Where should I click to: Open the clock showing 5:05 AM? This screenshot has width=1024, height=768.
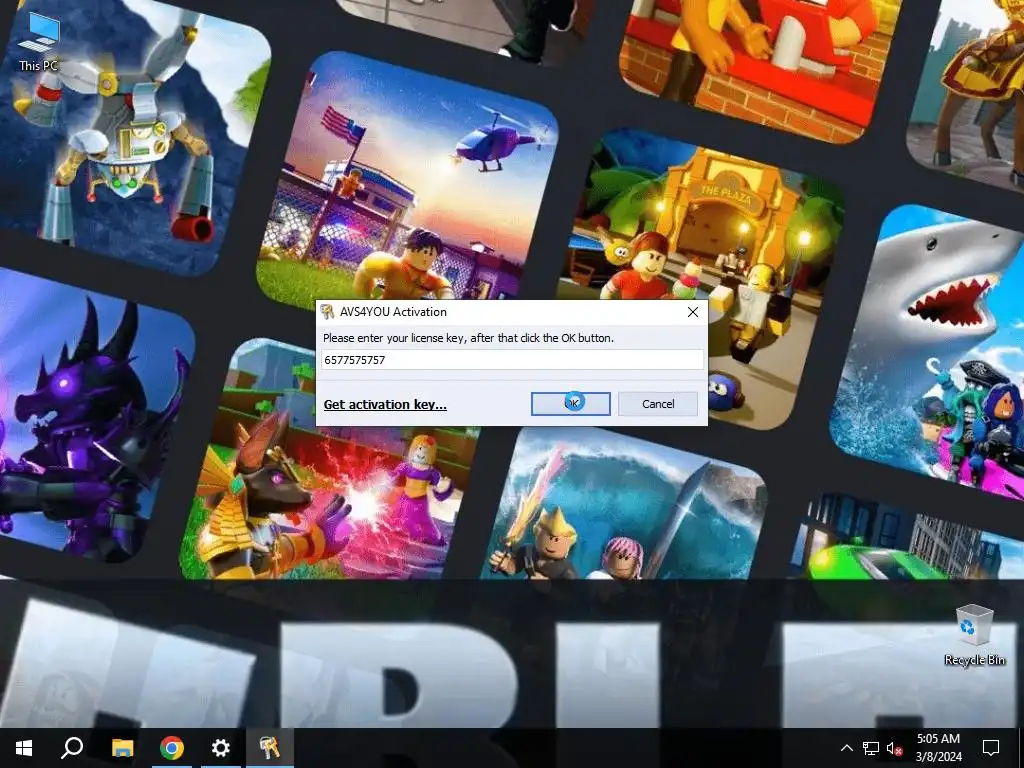coord(938,748)
